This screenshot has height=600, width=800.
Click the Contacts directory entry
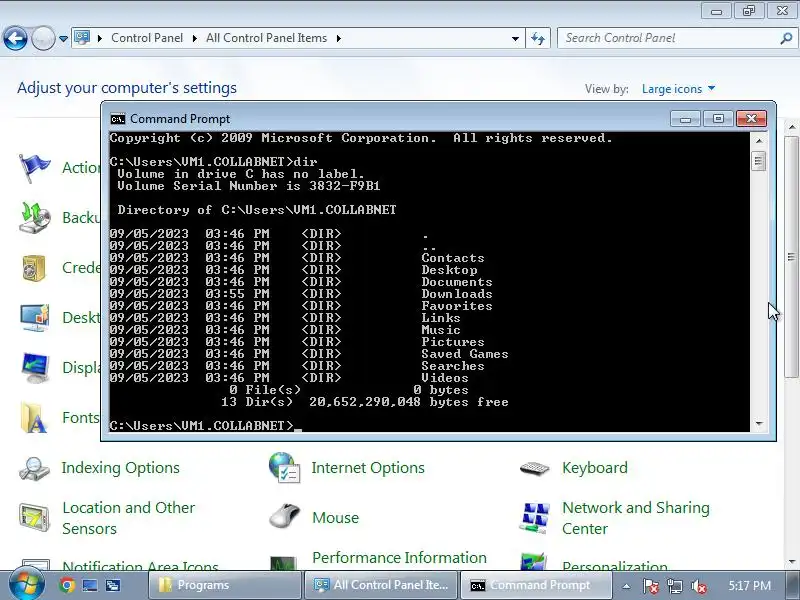click(x=453, y=258)
